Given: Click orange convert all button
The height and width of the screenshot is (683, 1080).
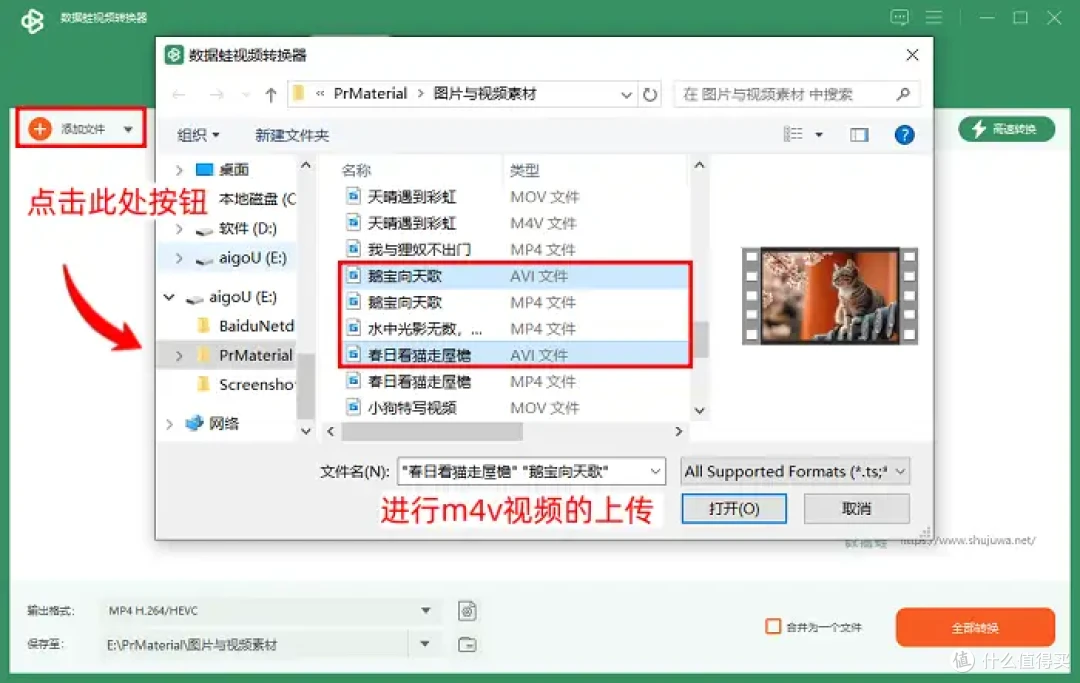Looking at the screenshot, I should tap(975, 627).
